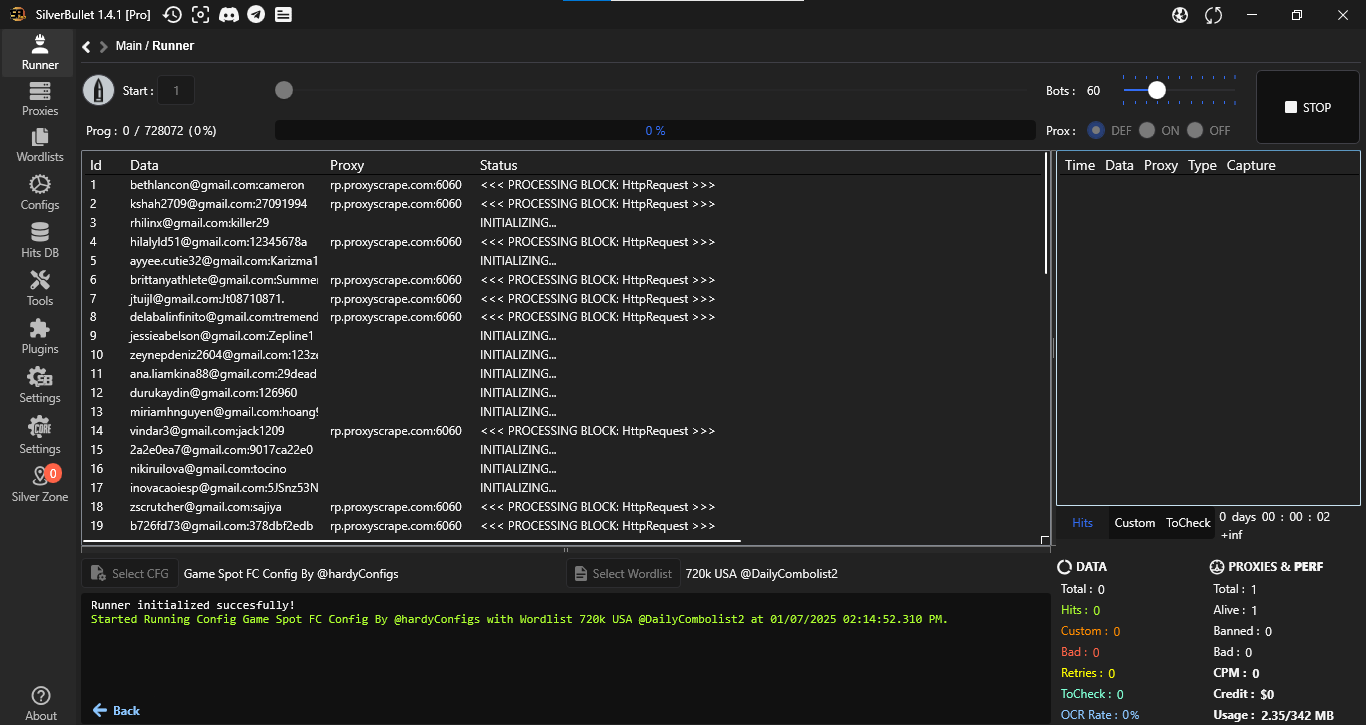Switch to the Hits tab
Viewport: 1366px width, 725px height.
tap(1082, 523)
